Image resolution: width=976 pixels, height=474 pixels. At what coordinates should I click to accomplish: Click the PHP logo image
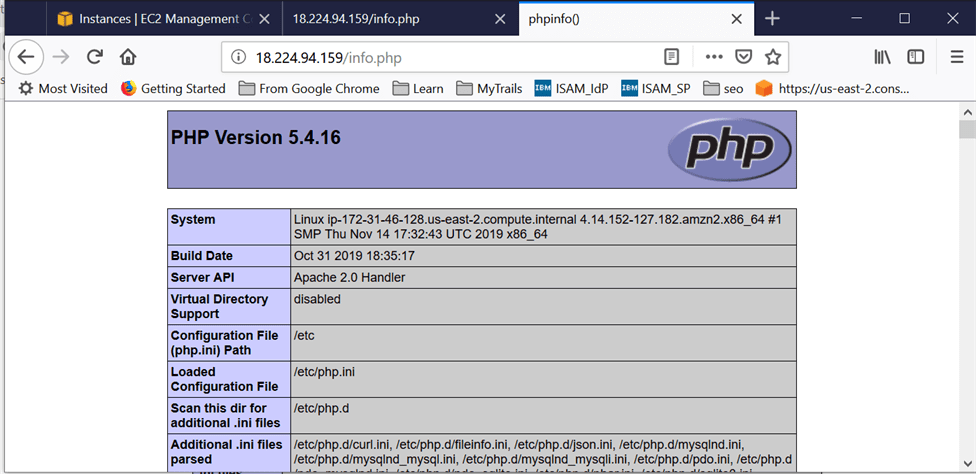[729, 150]
